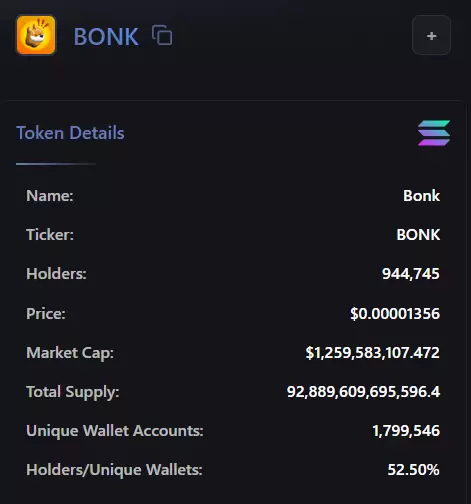Click the Holders/Unique Wallets label

pos(114,470)
